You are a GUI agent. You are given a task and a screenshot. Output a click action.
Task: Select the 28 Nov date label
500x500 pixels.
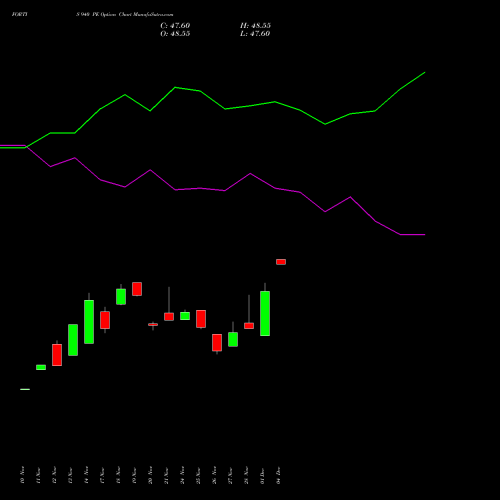[x=246, y=475]
